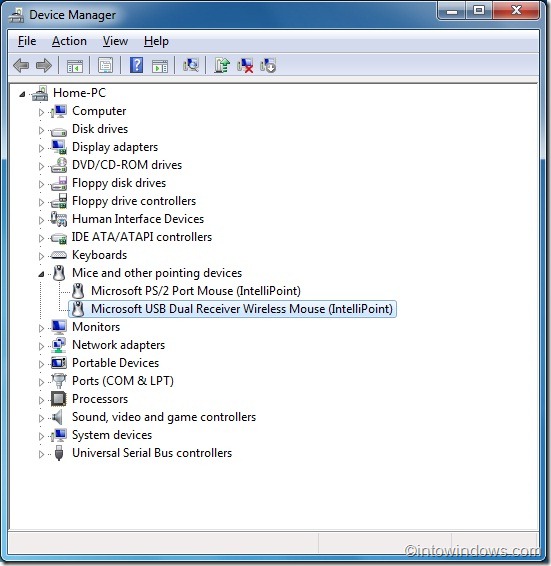
Task: Click the Disable device toolbar icon
Action: tap(268, 66)
